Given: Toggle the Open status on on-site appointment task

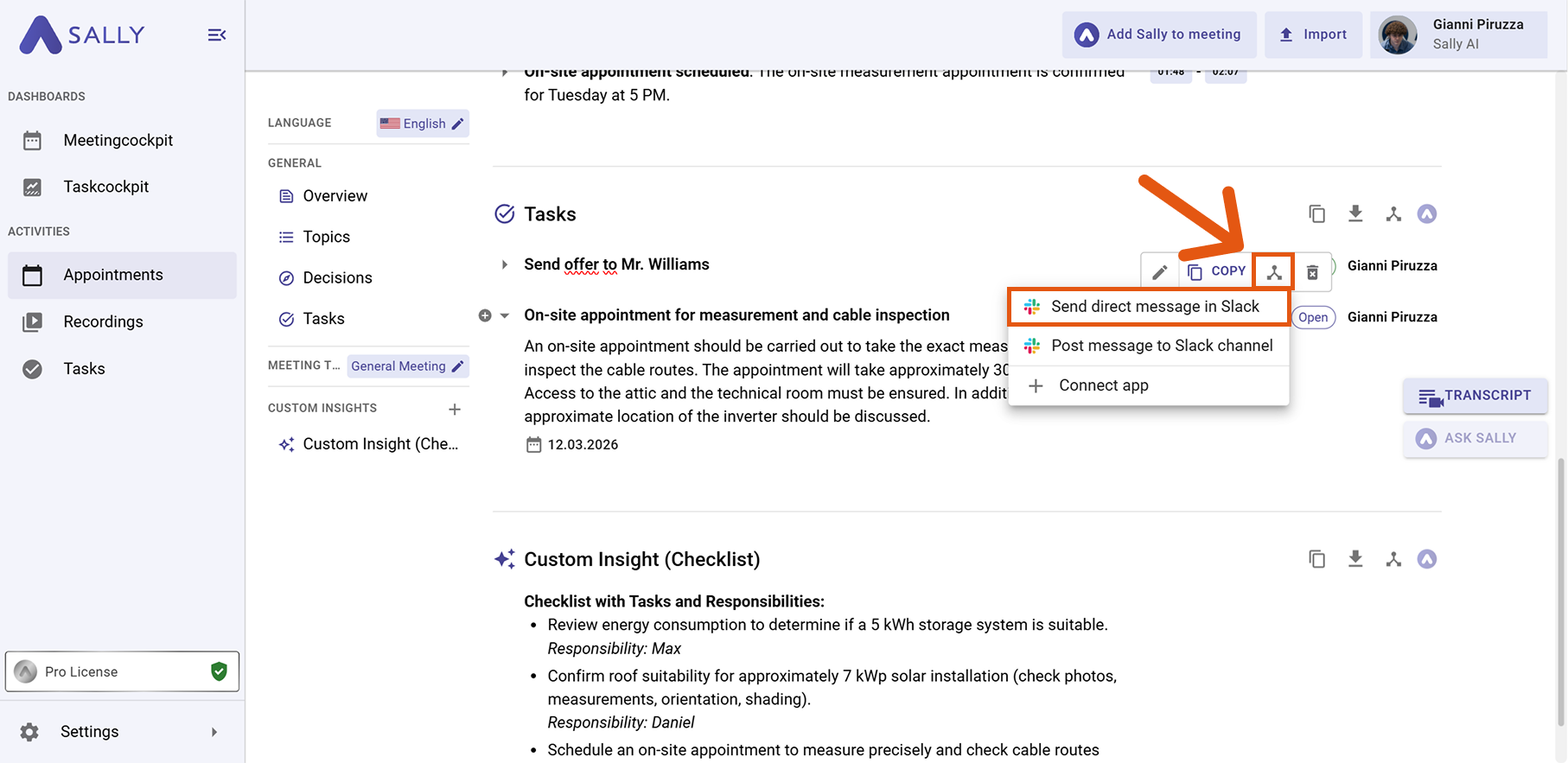Looking at the screenshot, I should click(x=1312, y=317).
